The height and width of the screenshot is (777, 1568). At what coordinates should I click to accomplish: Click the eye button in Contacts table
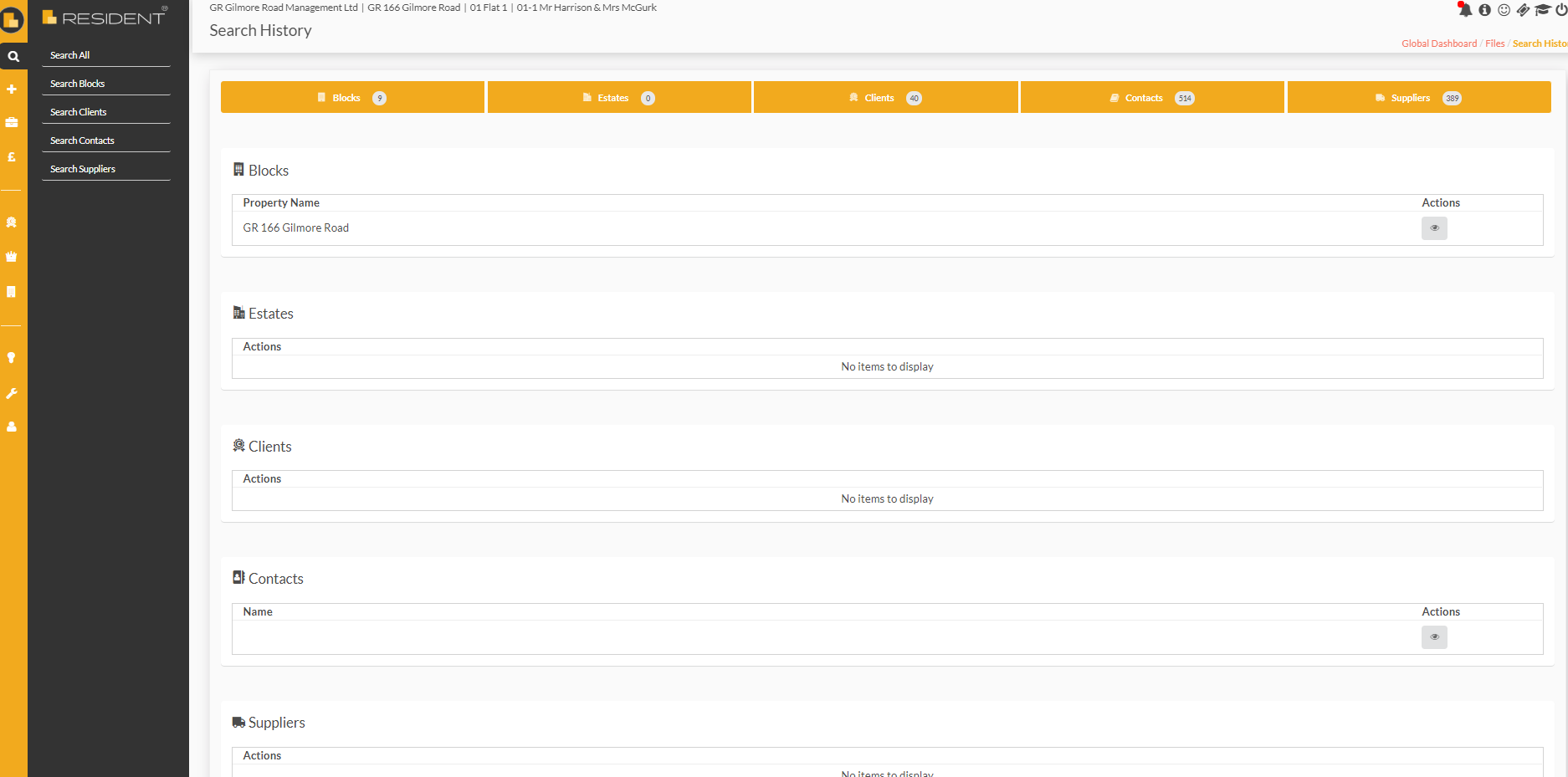click(x=1434, y=637)
